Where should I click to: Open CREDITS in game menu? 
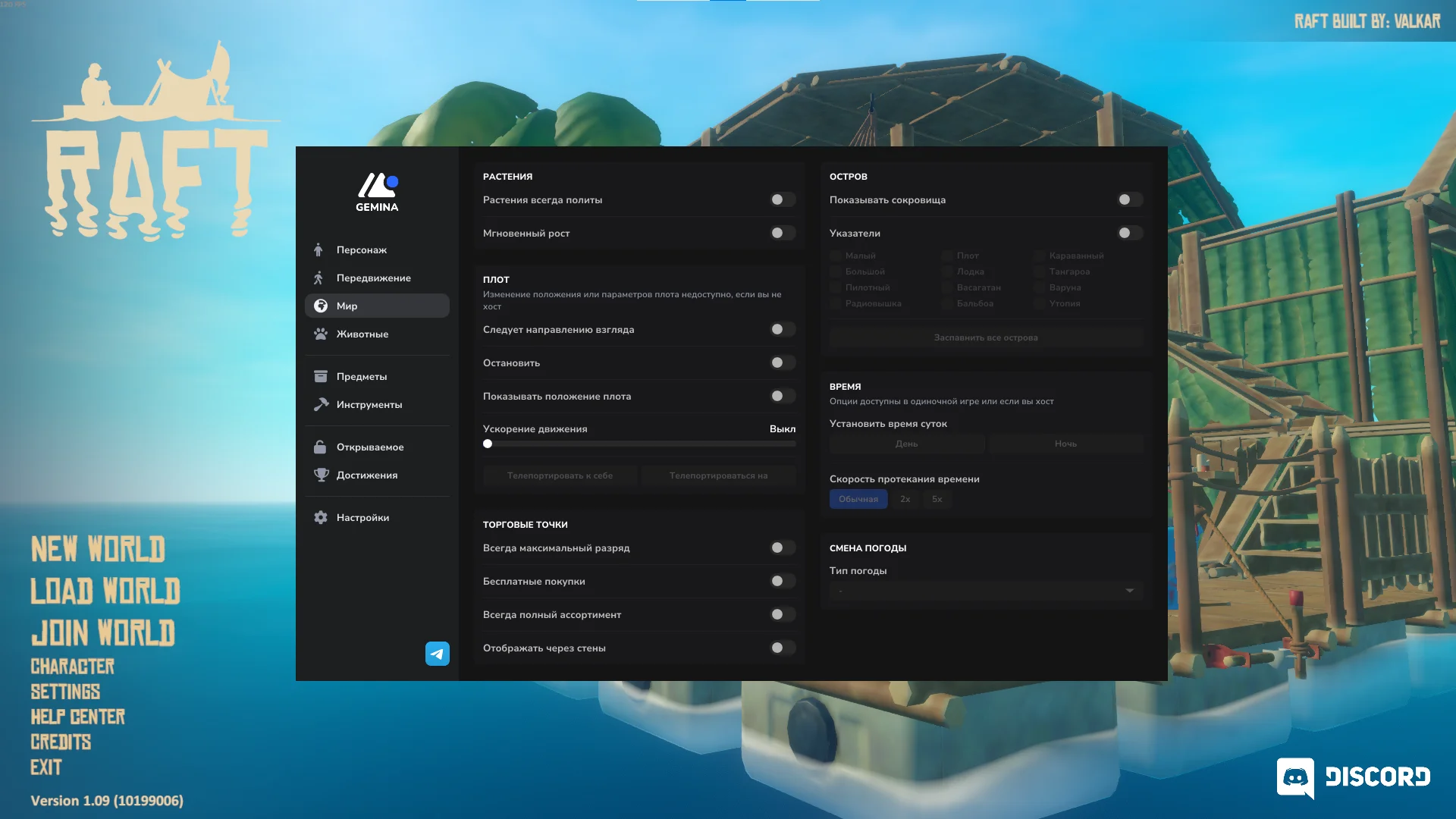61,742
